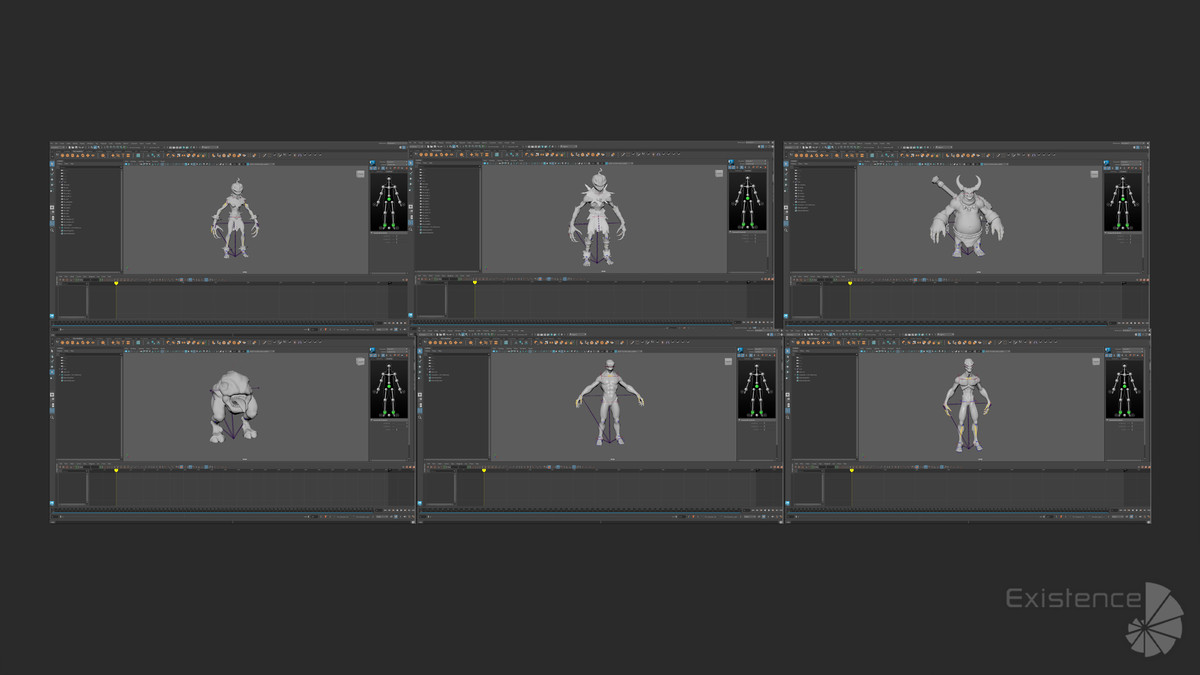The image size is (1200, 675).
Task: Click the yellow time marker in the four-legged beast window
Action: point(116,469)
